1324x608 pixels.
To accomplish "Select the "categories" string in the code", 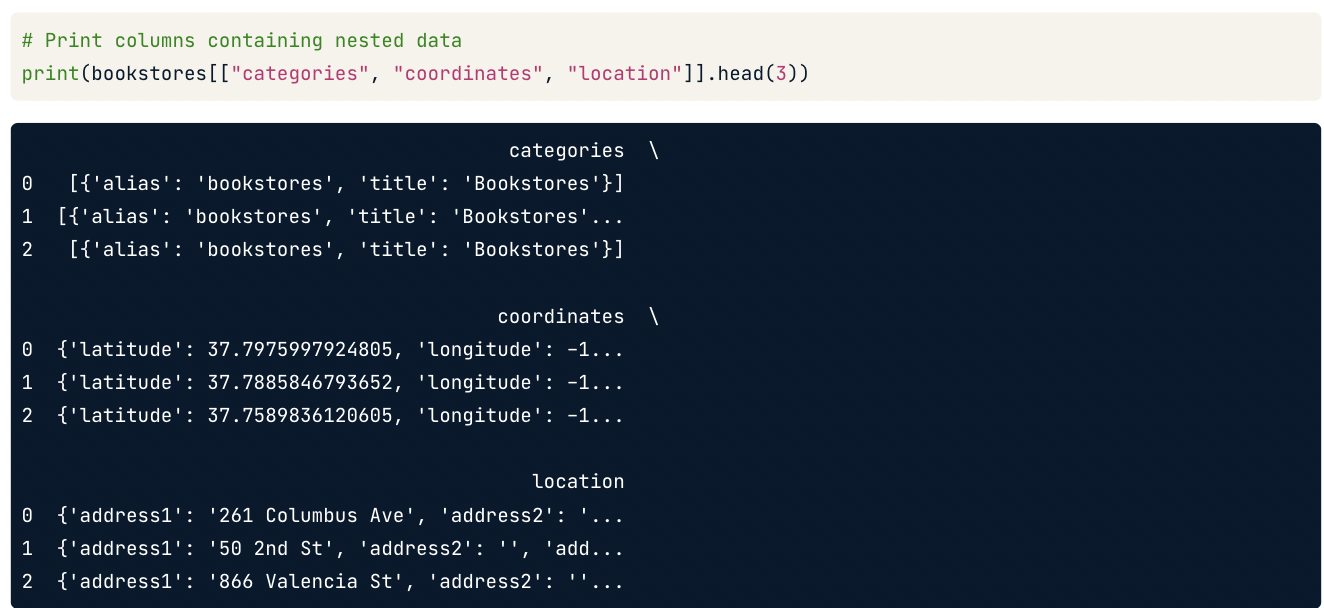I will (301, 74).
